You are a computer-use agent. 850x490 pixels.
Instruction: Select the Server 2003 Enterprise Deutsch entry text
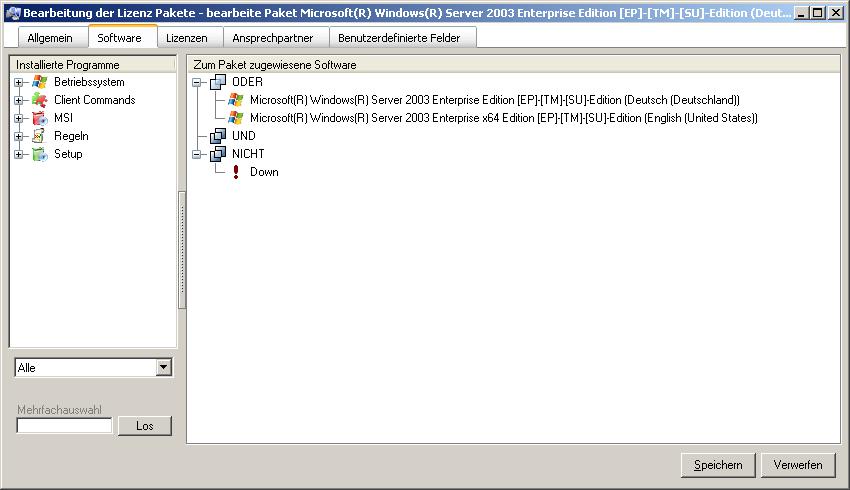pyautogui.click(x=494, y=100)
